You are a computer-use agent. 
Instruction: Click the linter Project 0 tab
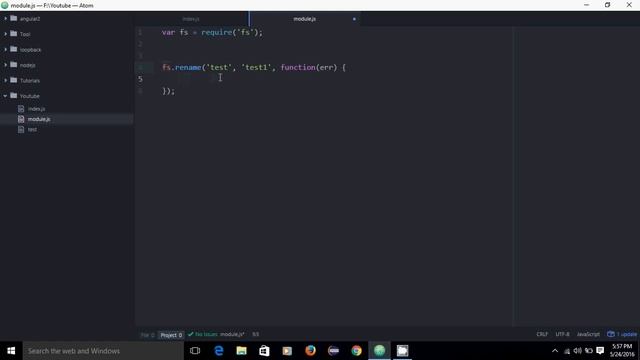coord(171,335)
